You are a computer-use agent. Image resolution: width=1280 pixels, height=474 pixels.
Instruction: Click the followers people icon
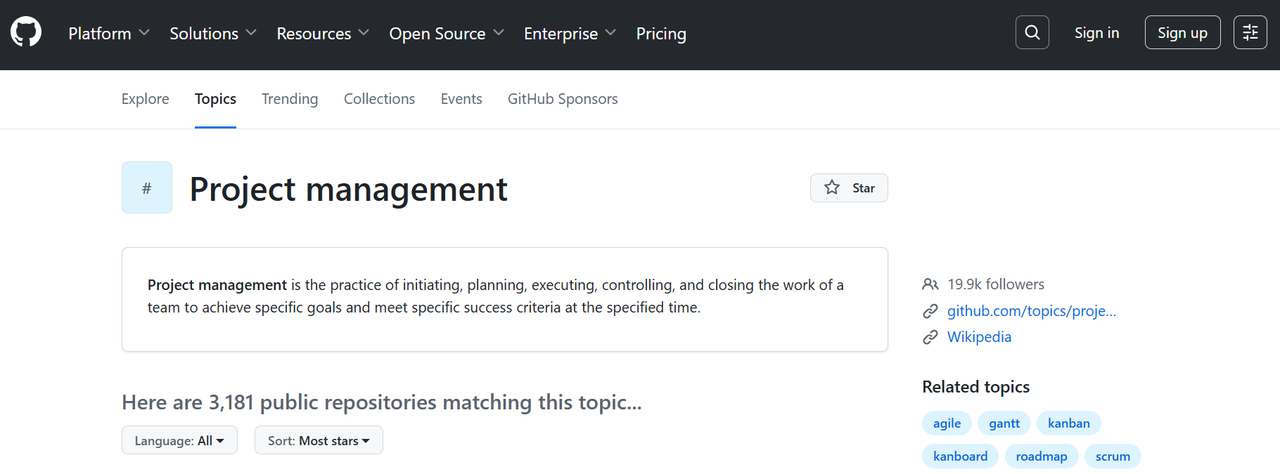pyautogui.click(x=931, y=284)
